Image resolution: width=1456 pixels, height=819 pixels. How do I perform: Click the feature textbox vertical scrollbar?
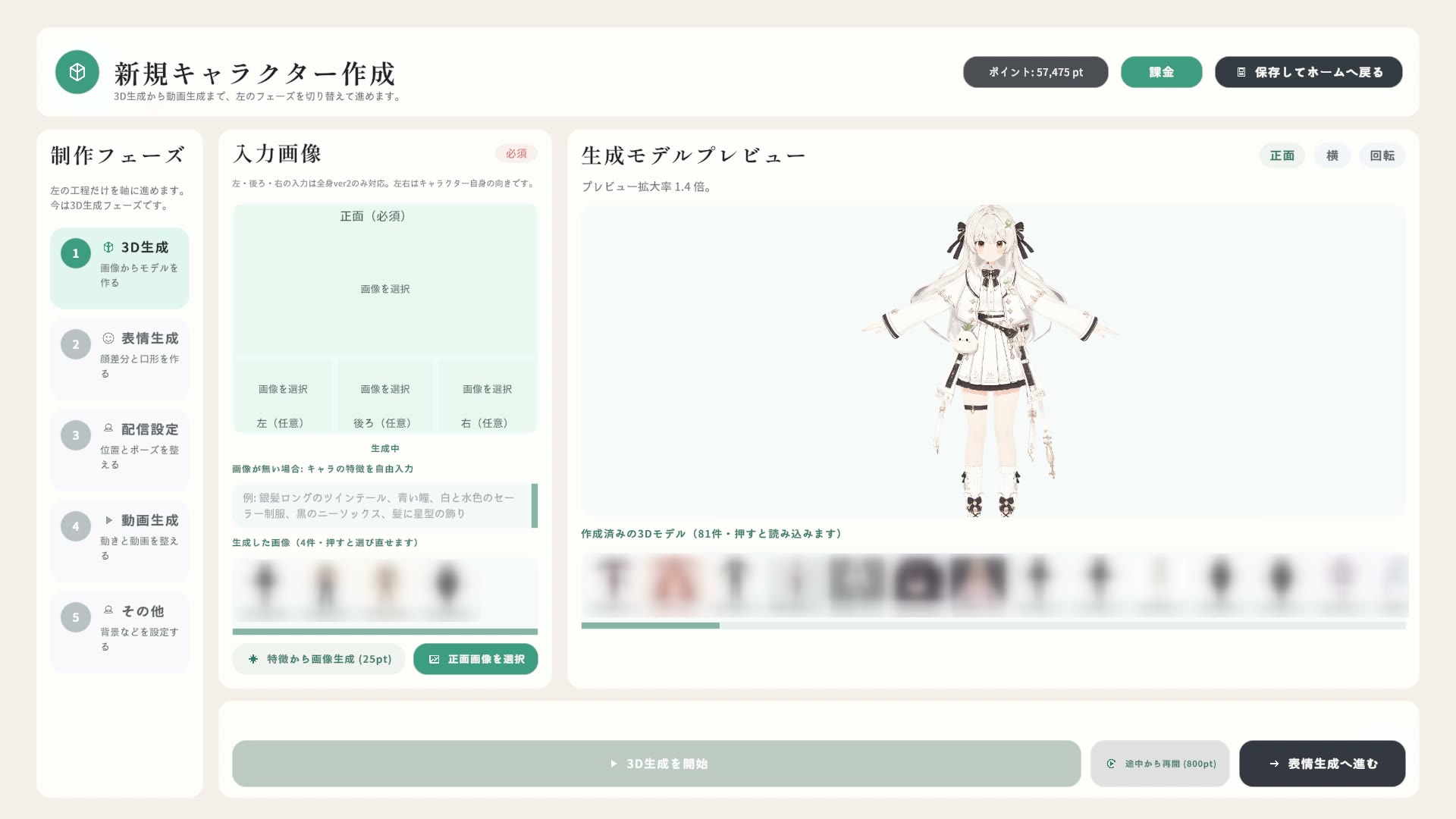(x=535, y=506)
